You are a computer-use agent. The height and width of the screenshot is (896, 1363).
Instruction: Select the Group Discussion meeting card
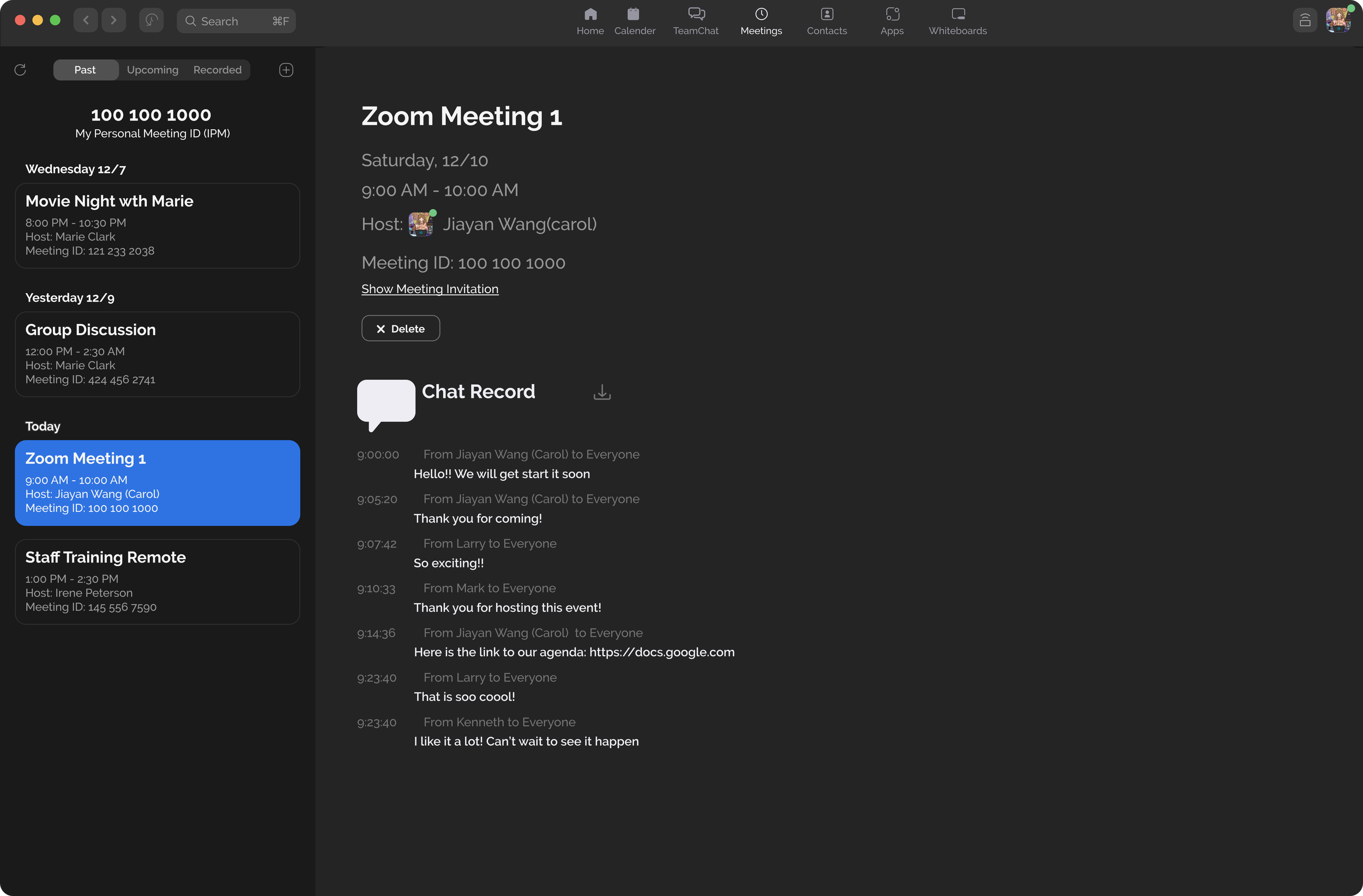coord(157,354)
